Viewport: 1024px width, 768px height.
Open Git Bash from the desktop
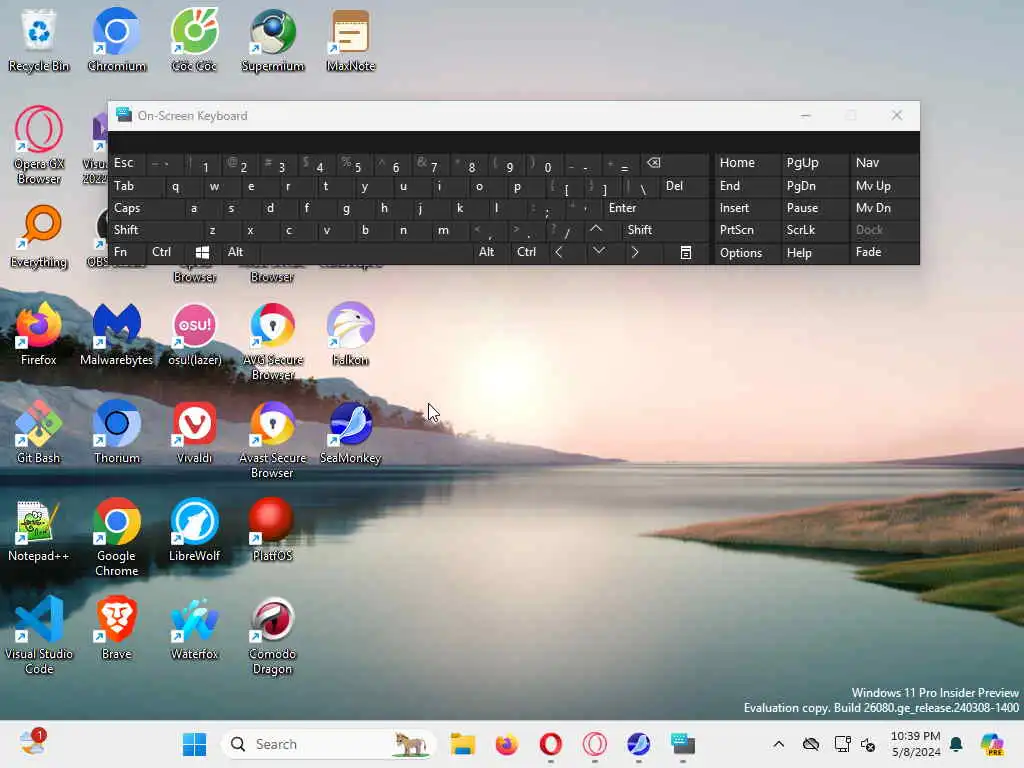coord(39,432)
